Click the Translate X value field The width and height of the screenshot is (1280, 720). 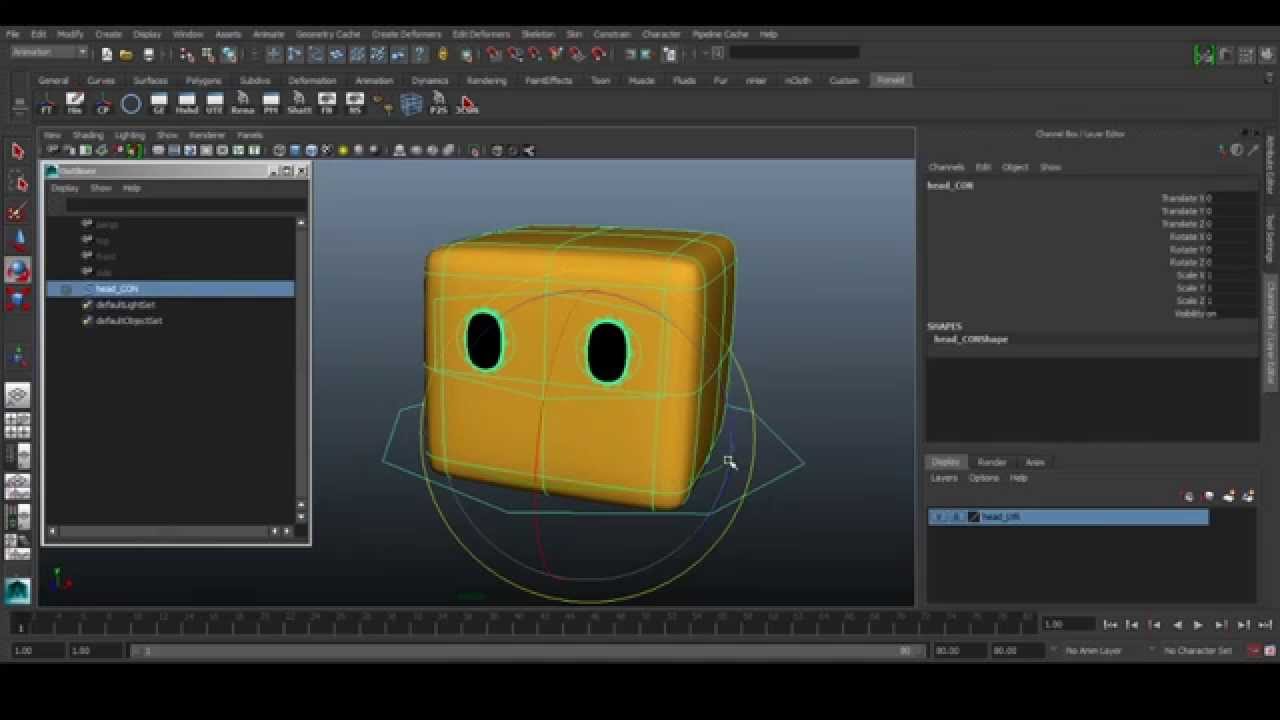click(x=1232, y=199)
